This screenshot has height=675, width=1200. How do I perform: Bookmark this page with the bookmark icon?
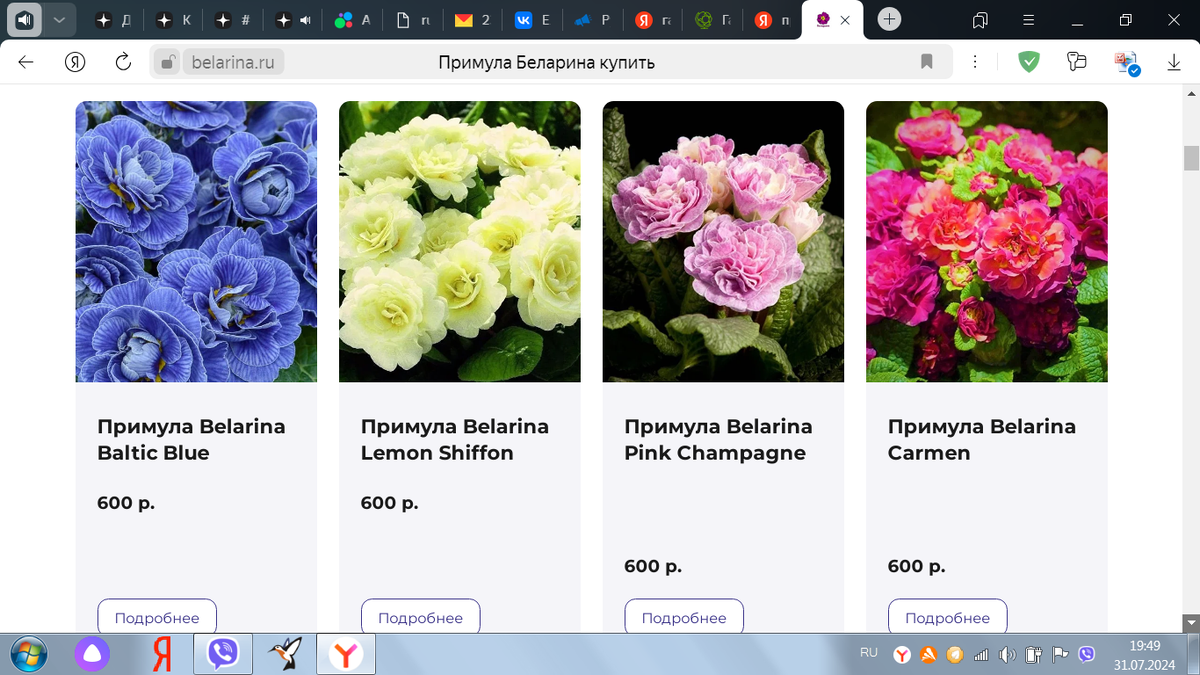tap(926, 62)
